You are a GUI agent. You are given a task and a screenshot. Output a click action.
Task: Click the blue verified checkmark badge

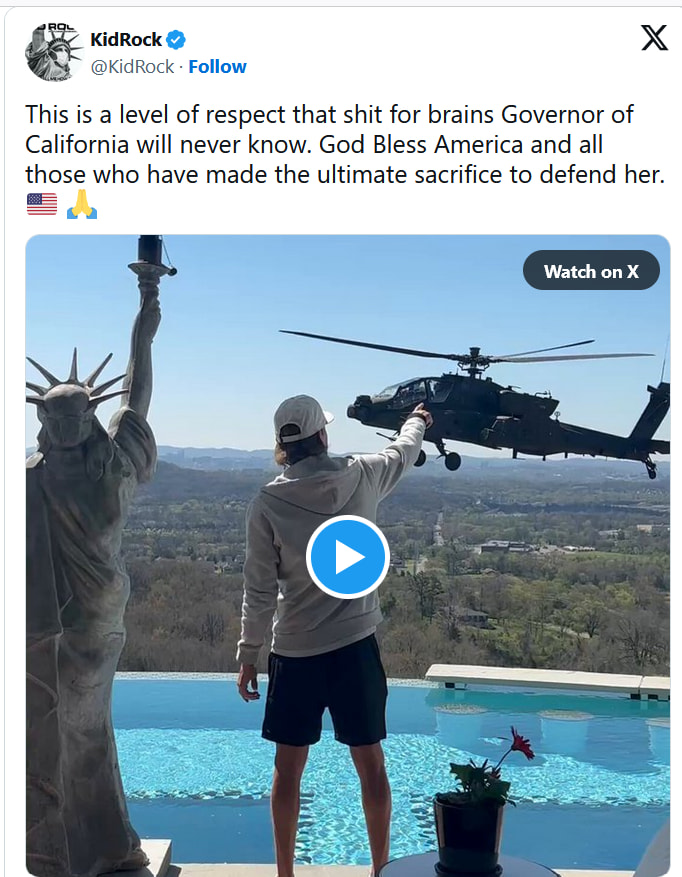pyautogui.click(x=176, y=40)
